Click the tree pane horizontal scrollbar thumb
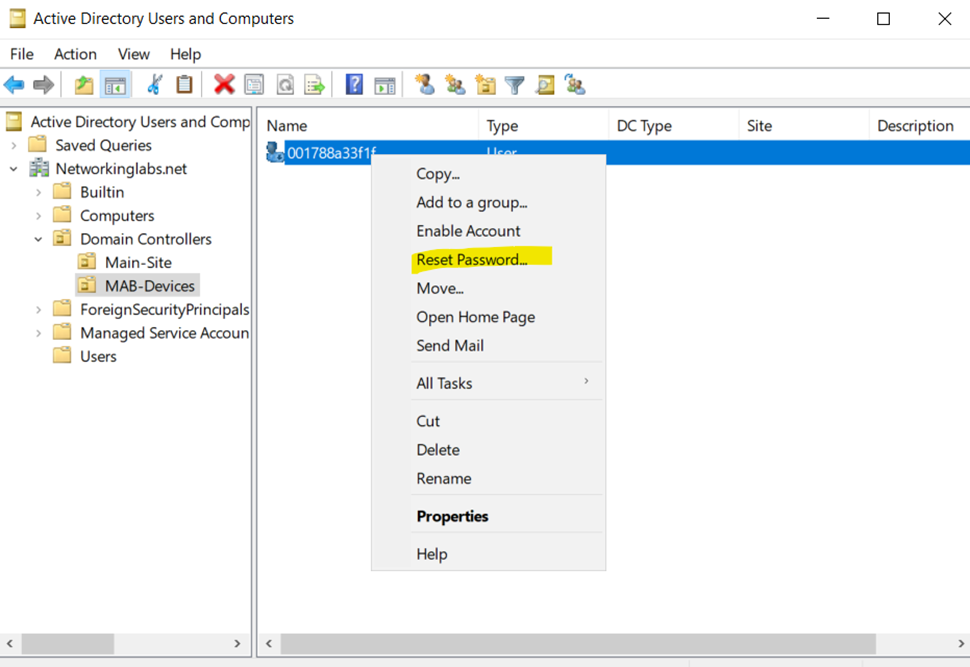Image resolution: width=970 pixels, height=667 pixels. [x=68, y=643]
